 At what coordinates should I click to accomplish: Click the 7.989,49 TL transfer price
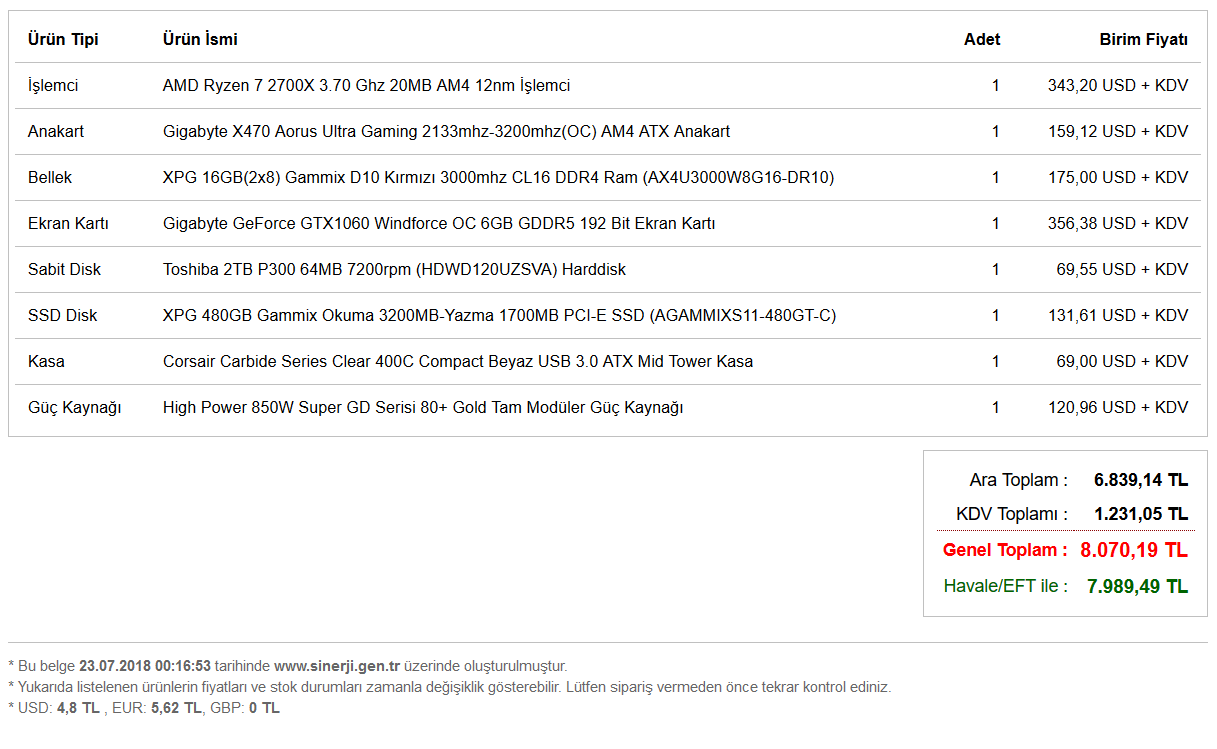tap(1138, 586)
